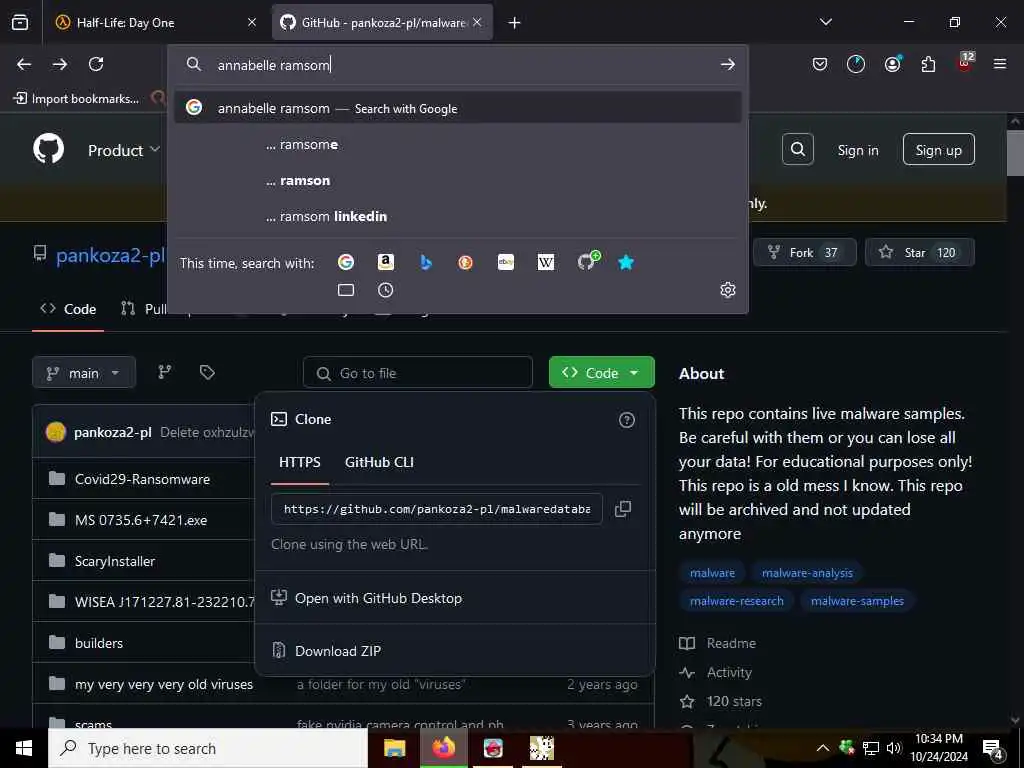This screenshot has height=768, width=1024.
Task: Click the Sign up button
Action: pos(938,150)
